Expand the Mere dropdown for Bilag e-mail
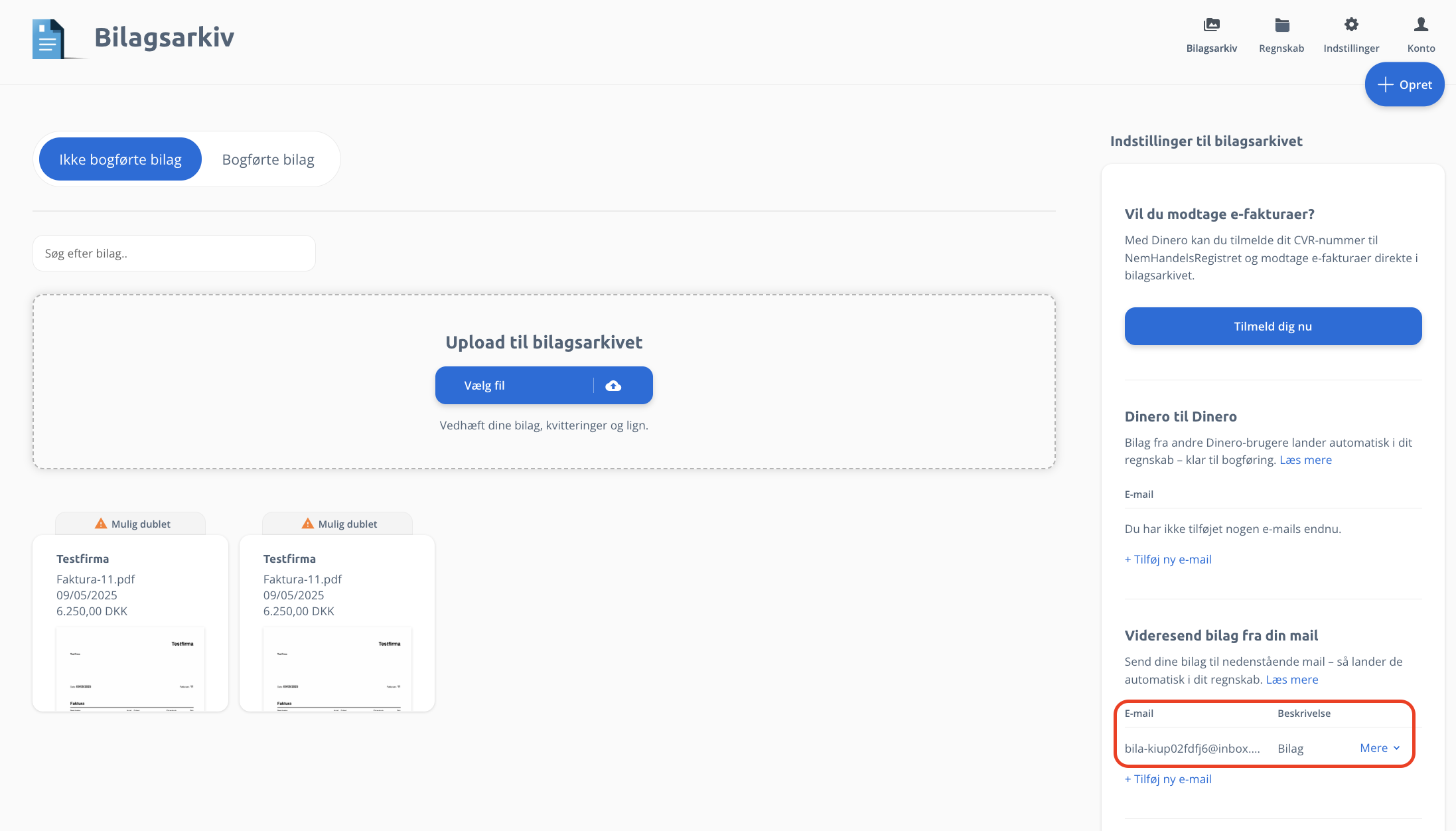 click(x=1380, y=748)
